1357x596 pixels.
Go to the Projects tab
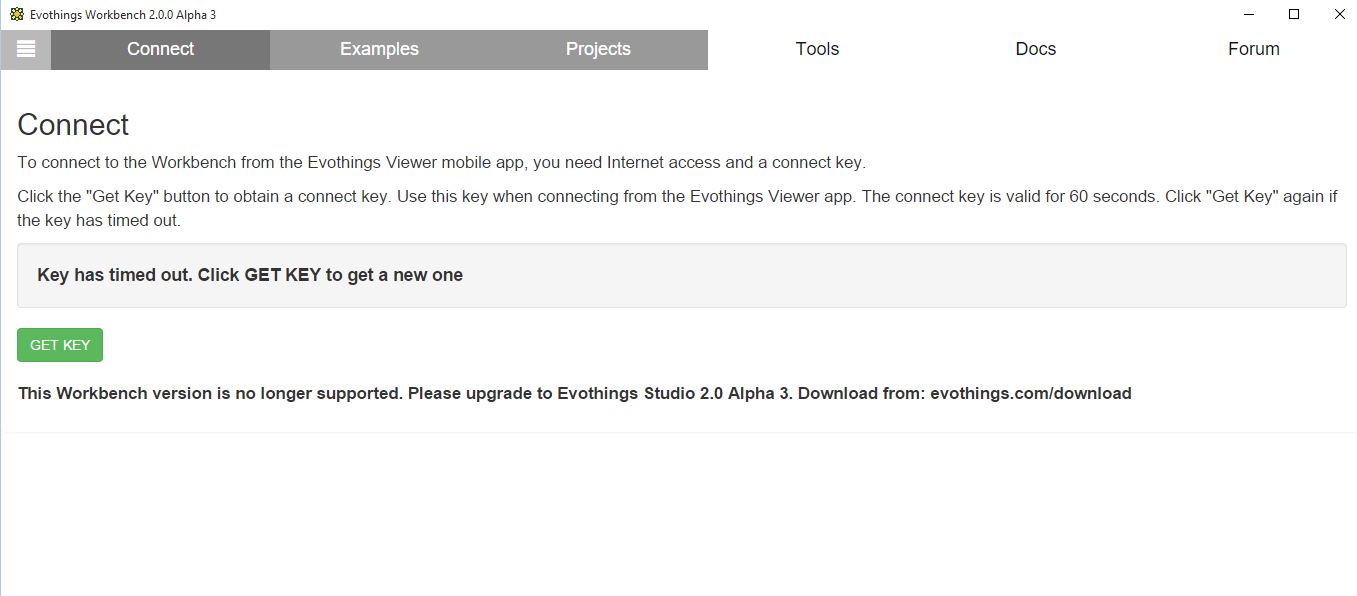(598, 49)
